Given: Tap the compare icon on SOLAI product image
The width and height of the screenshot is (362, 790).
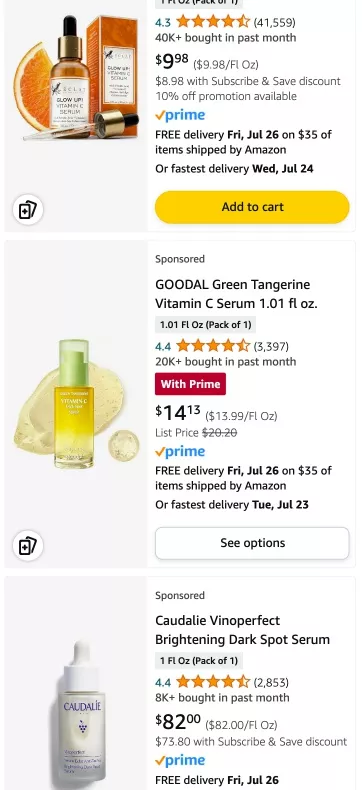Looking at the screenshot, I should [28, 210].
